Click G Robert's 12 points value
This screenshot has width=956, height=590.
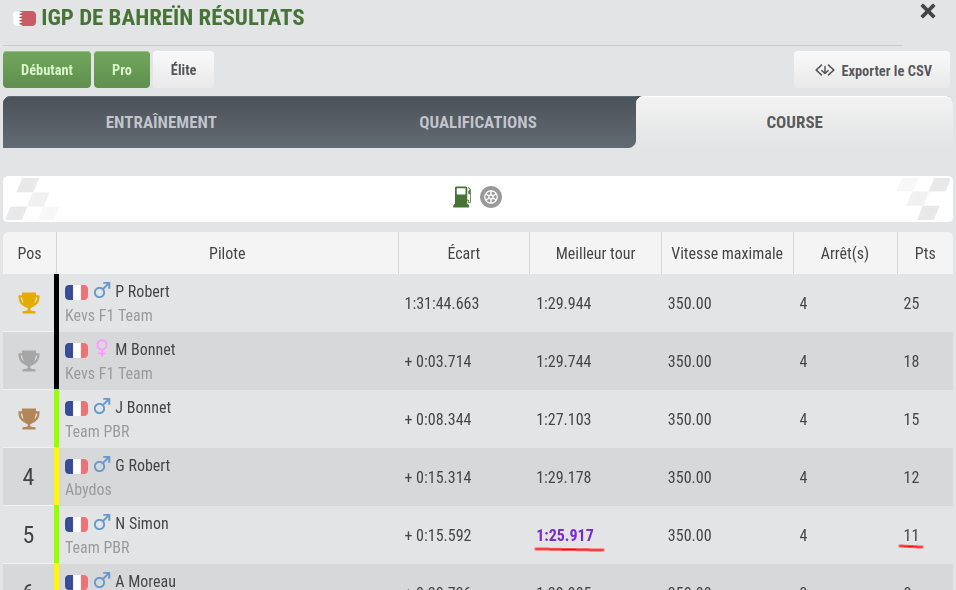911,477
